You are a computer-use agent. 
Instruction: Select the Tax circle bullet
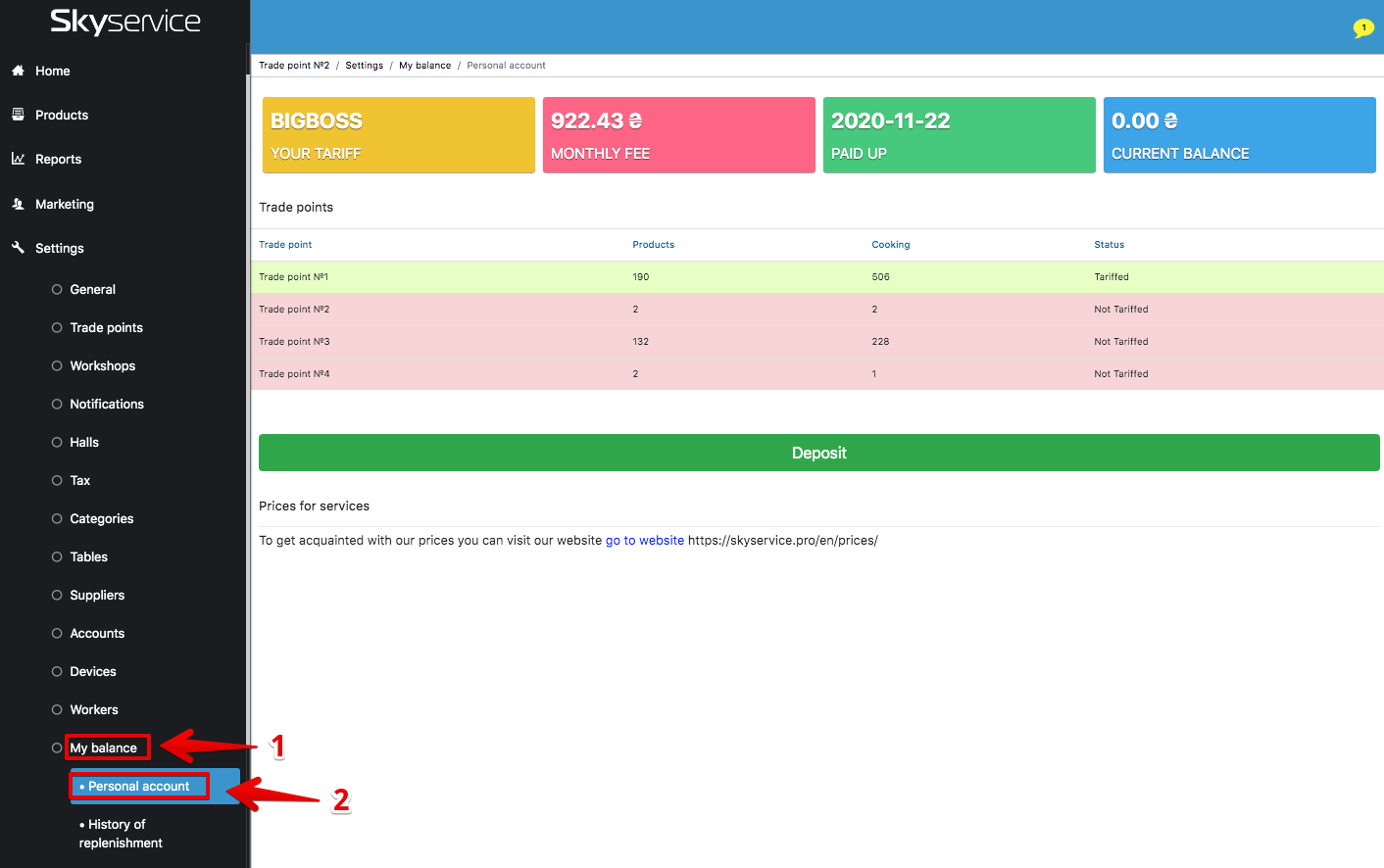(57, 481)
